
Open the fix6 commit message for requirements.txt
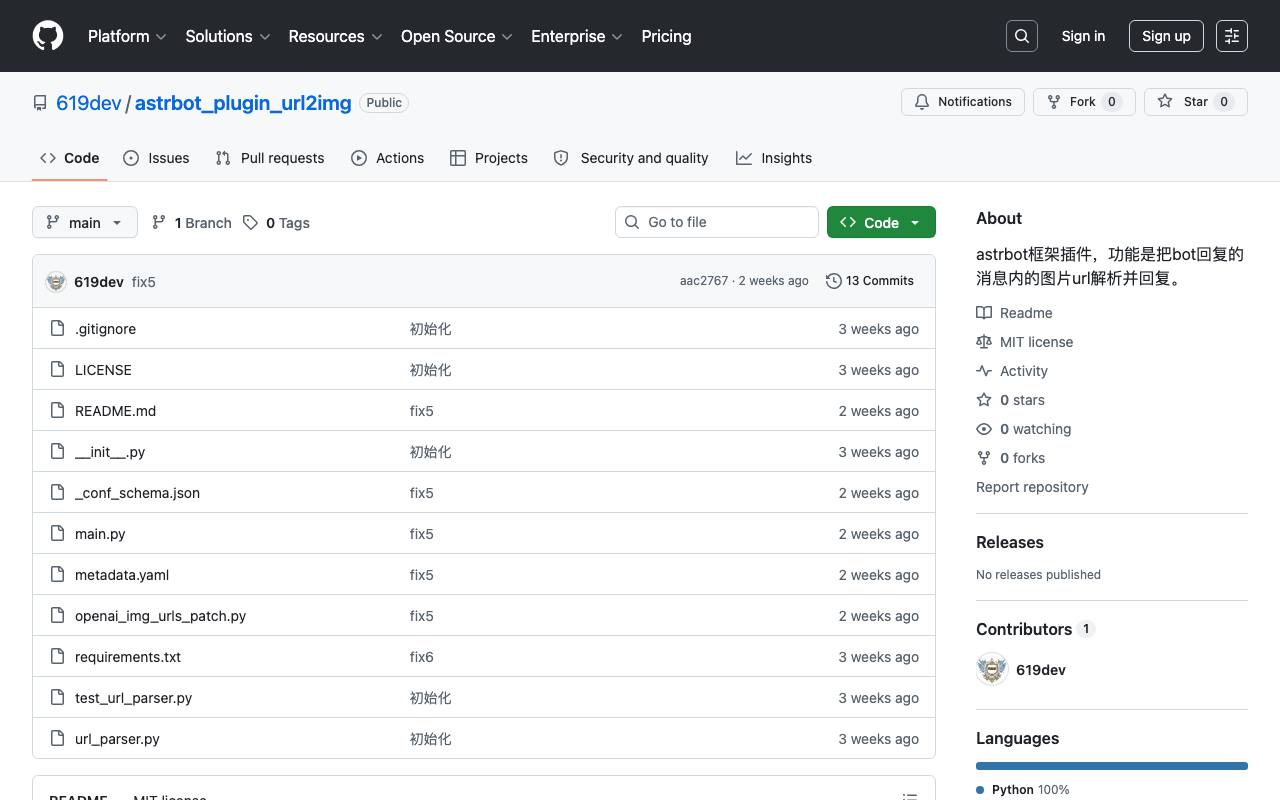pos(422,657)
